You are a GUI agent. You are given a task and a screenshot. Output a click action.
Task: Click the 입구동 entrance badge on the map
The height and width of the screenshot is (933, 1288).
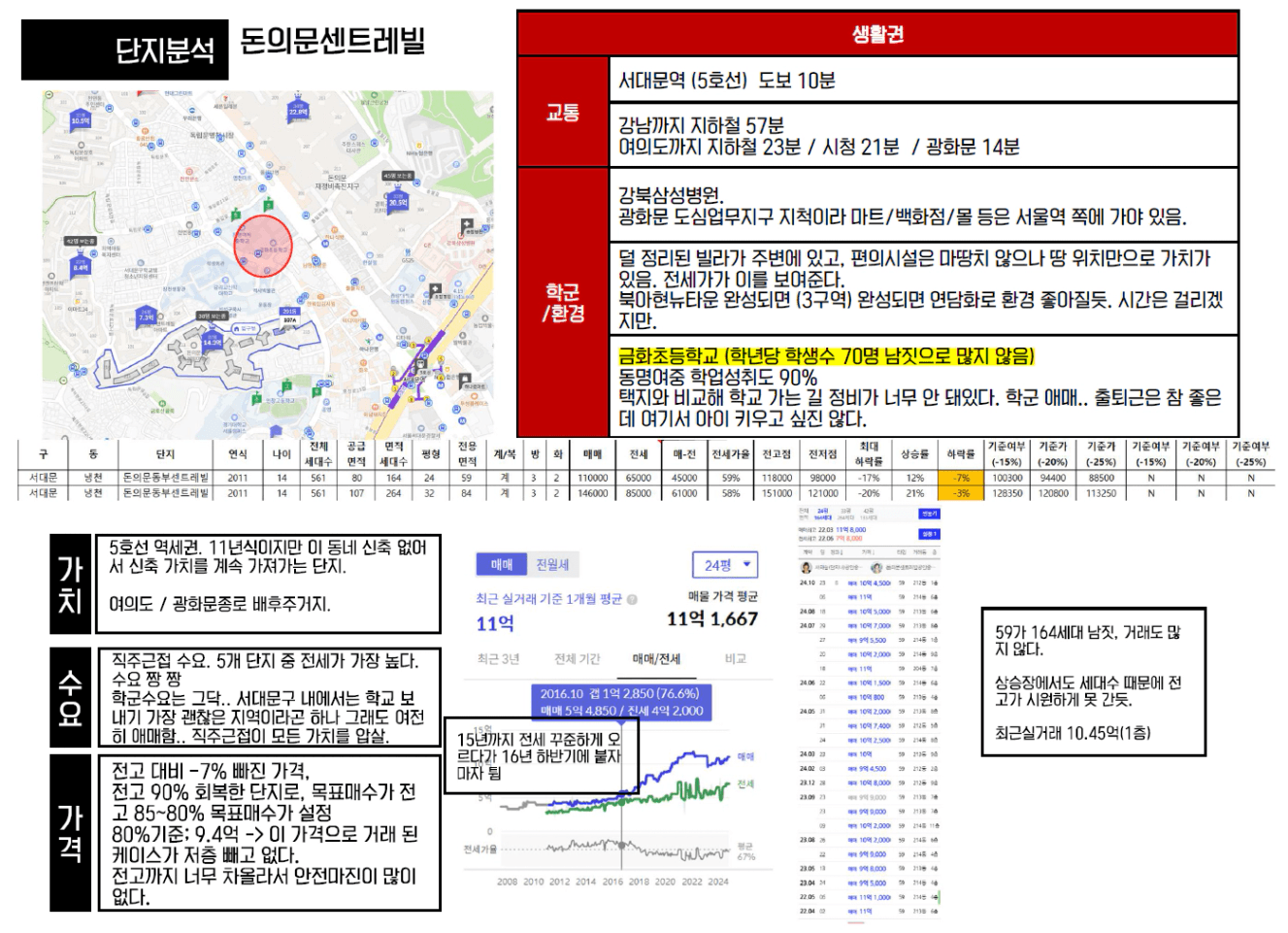247,329
